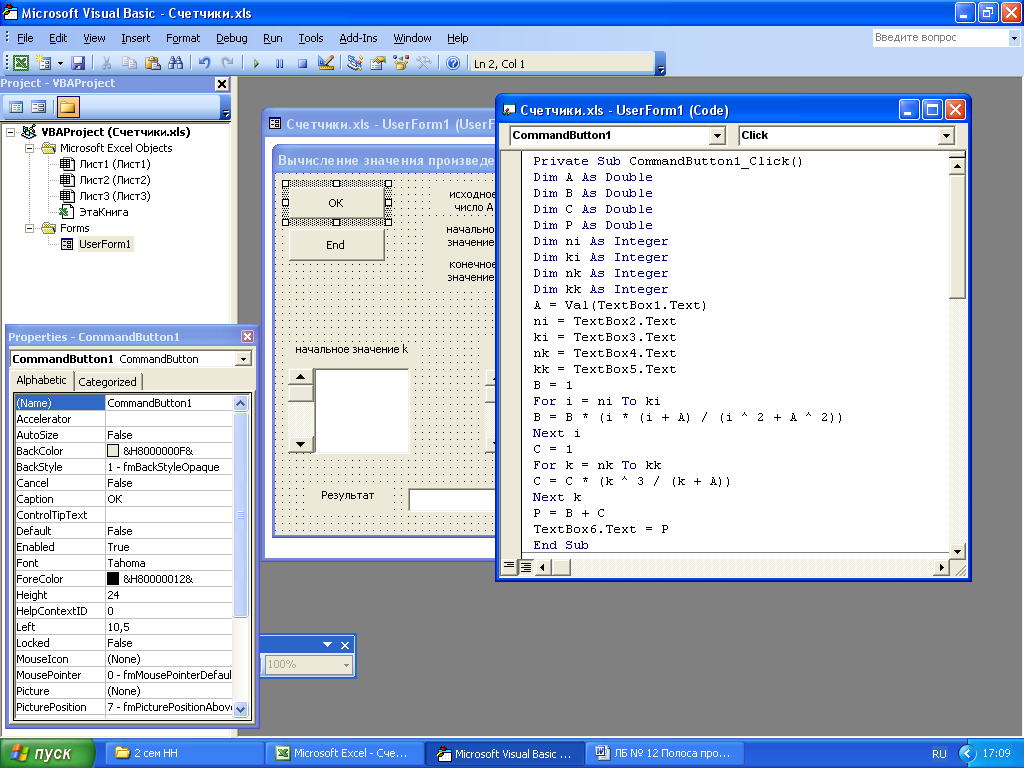The height and width of the screenshot is (768, 1024).
Task: Collapse the Forms folder in tree
Action: 29,229
